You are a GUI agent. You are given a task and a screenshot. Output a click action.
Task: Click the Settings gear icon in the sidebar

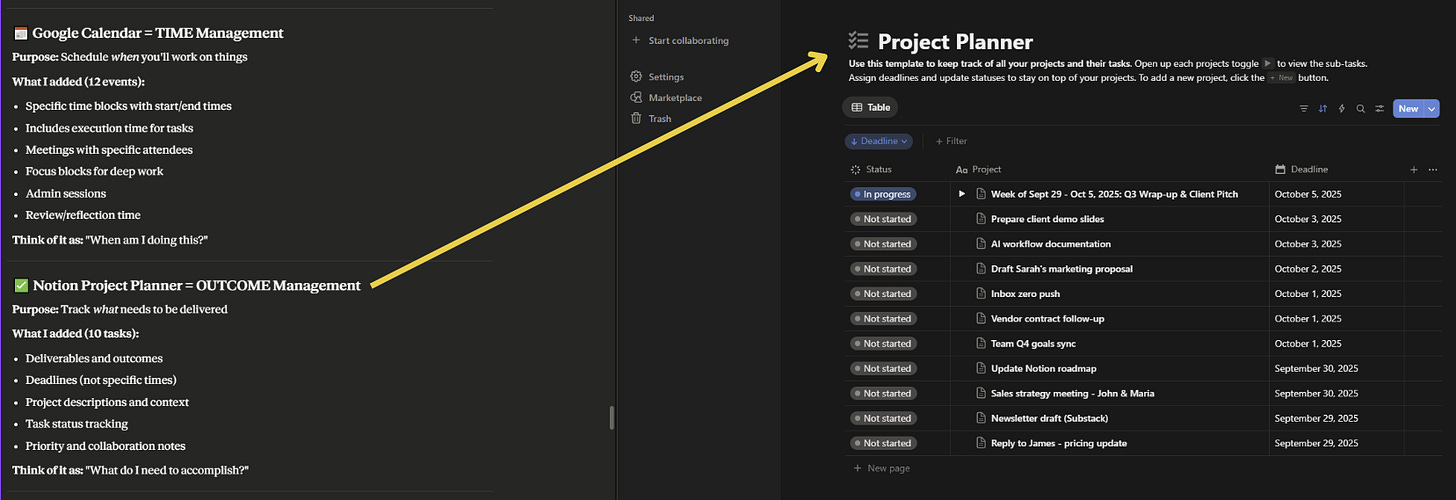click(x=636, y=76)
